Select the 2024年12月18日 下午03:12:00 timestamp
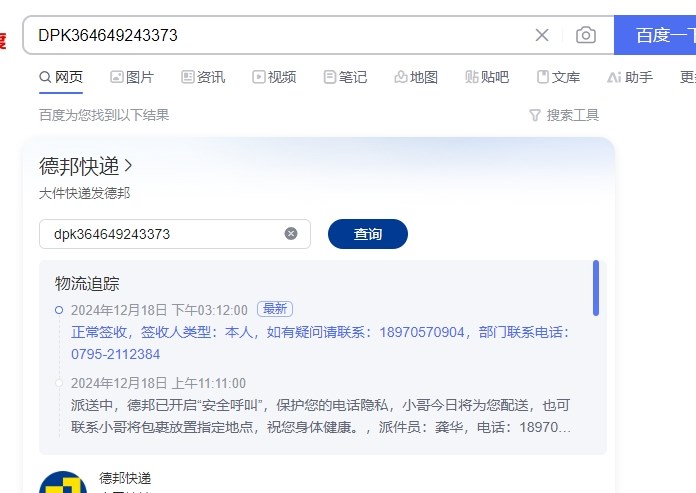Image resolution: width=696 pixels, height=493 pixels. 159,310
